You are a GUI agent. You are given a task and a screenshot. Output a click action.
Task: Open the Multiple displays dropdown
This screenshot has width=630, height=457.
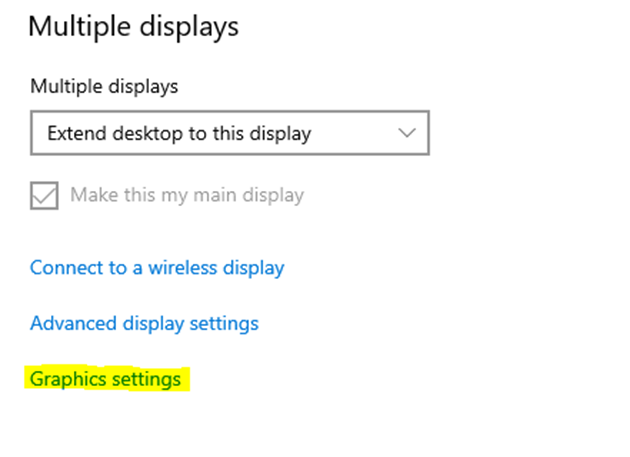tap(229, 133)
